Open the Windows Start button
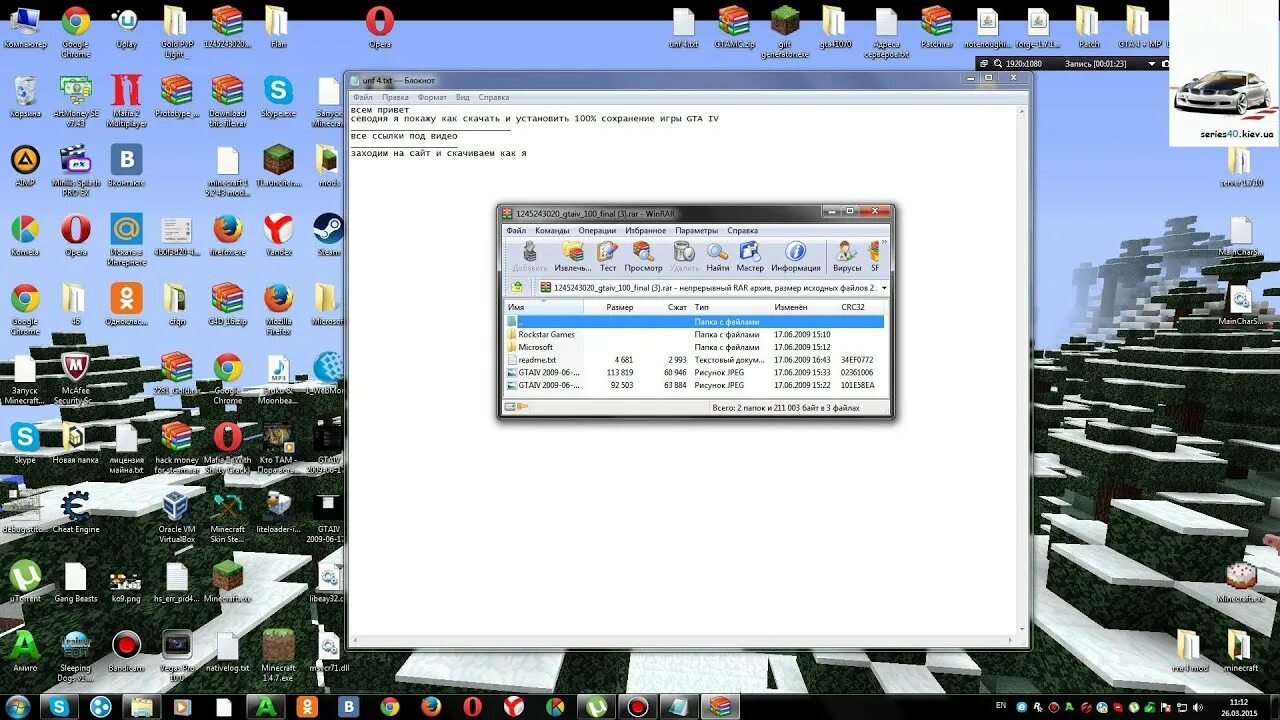The width and height of the screenshot is (1280, 720). 18,707
